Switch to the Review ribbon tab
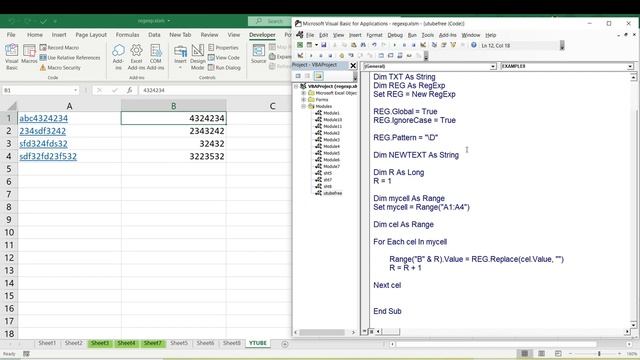The image size is (640, 360). pos(209,35)
